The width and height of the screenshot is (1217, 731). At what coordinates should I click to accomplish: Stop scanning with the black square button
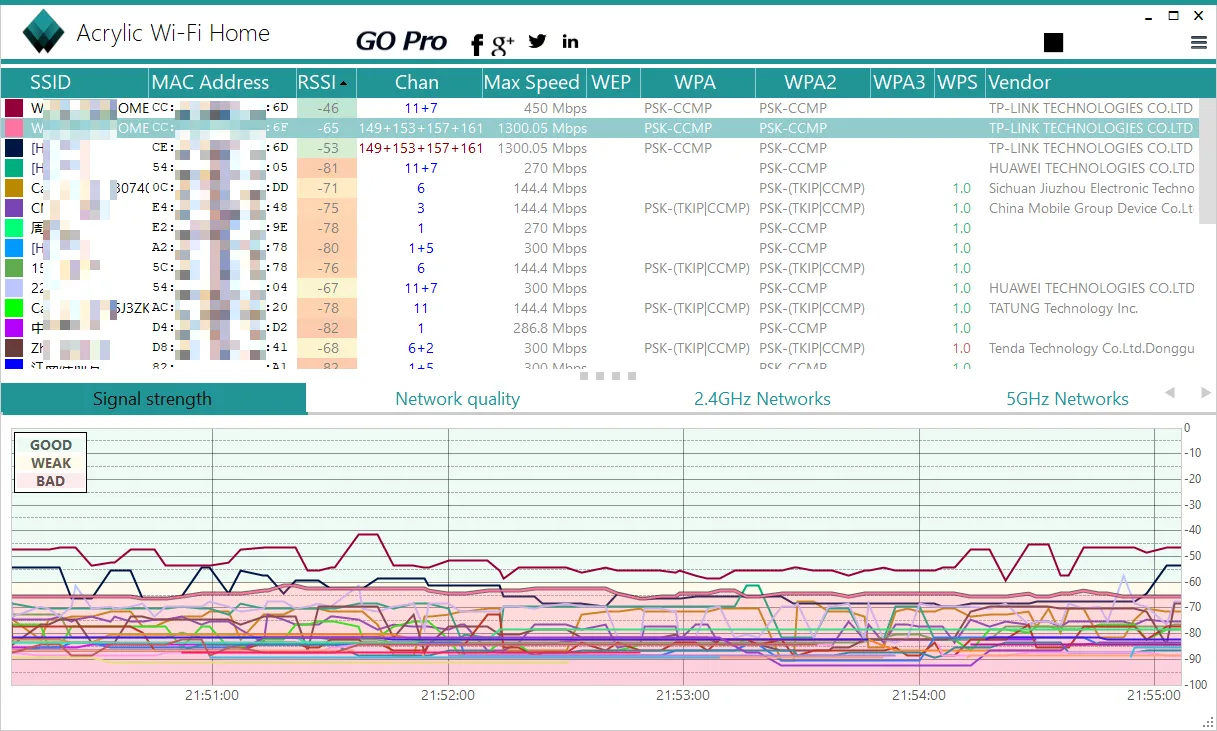[1053, 42]
